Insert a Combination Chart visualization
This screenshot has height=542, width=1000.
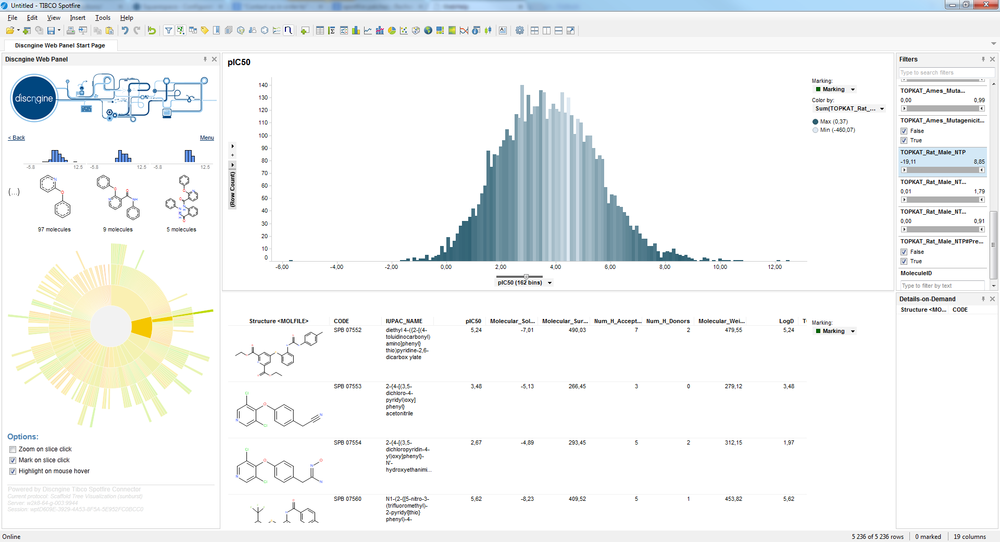click(x=379, y=31)
